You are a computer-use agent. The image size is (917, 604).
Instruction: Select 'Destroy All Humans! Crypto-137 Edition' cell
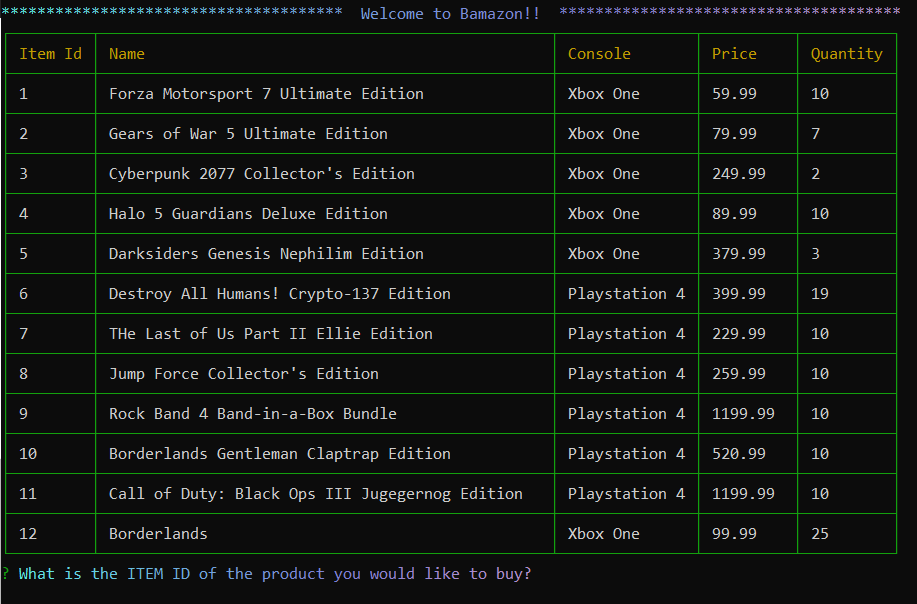(x=280, y=294)
